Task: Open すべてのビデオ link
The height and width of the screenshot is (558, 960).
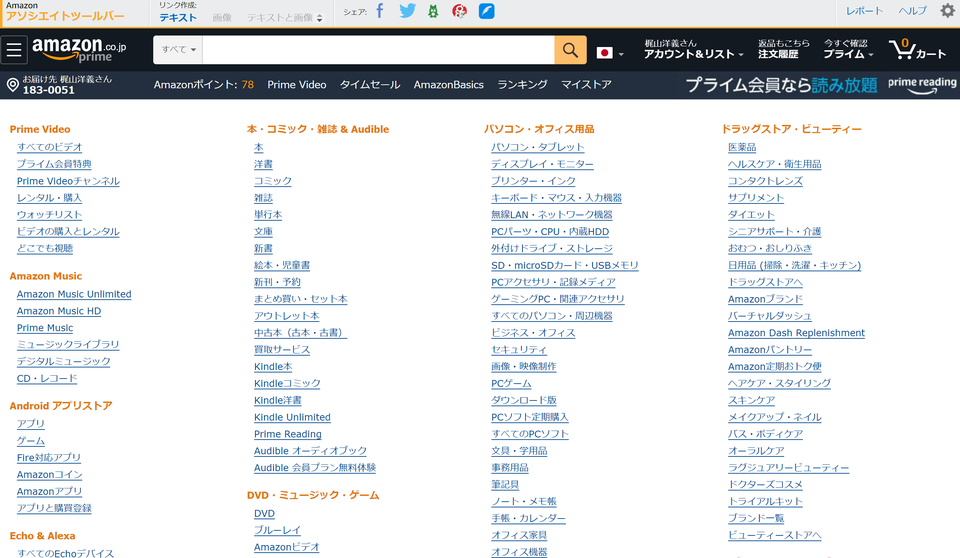Action: pos(50,147)
